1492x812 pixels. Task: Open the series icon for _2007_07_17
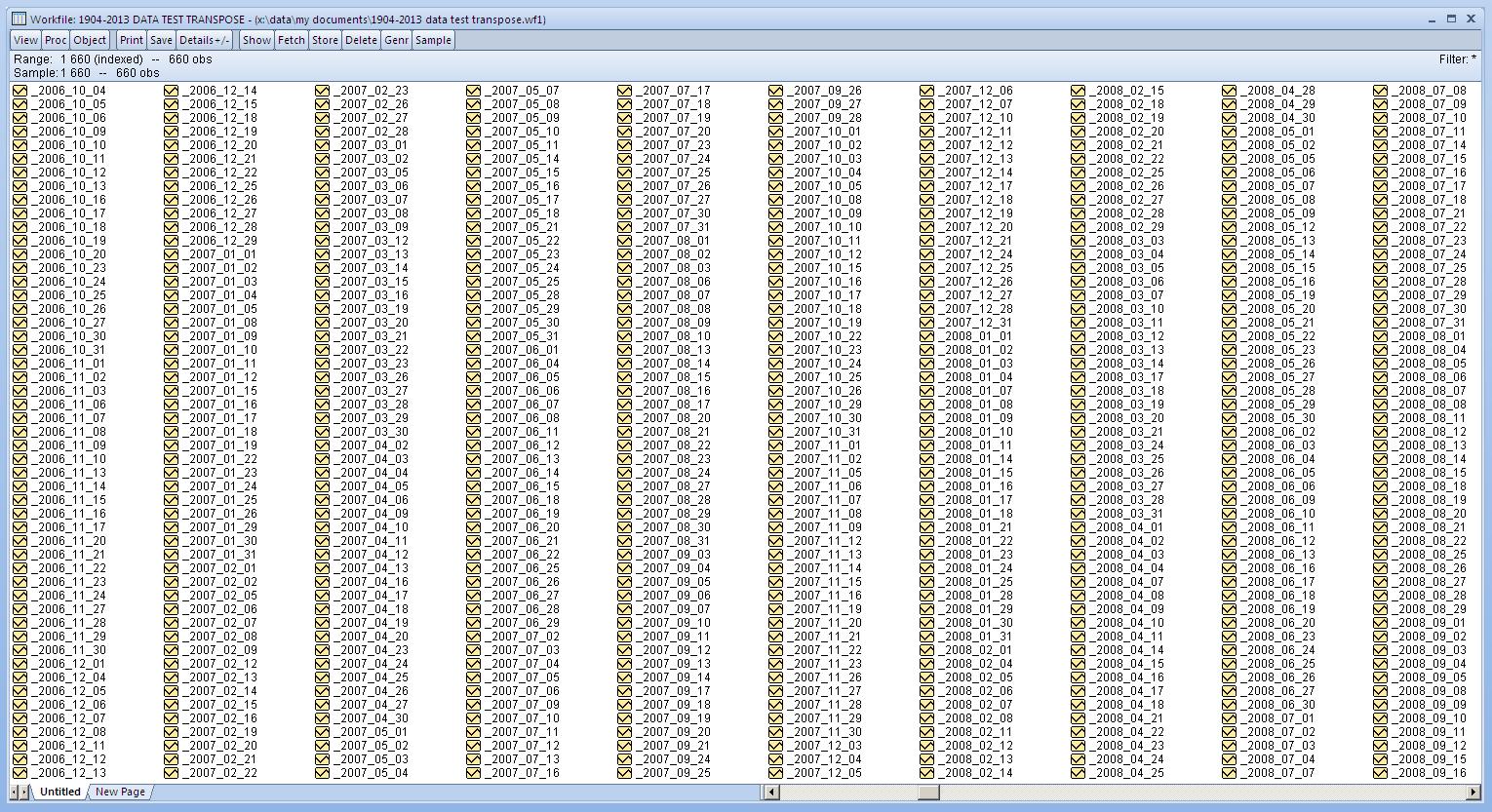tap(625, 90)
